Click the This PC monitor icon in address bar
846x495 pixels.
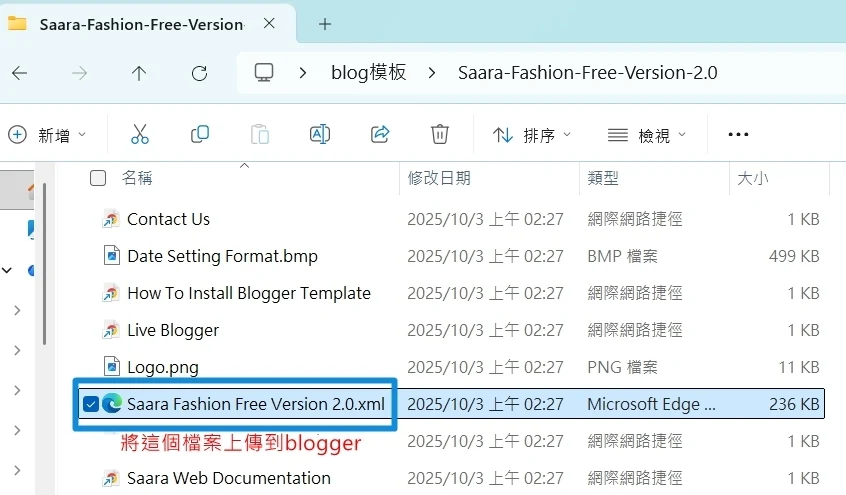[x=264, y=72]
